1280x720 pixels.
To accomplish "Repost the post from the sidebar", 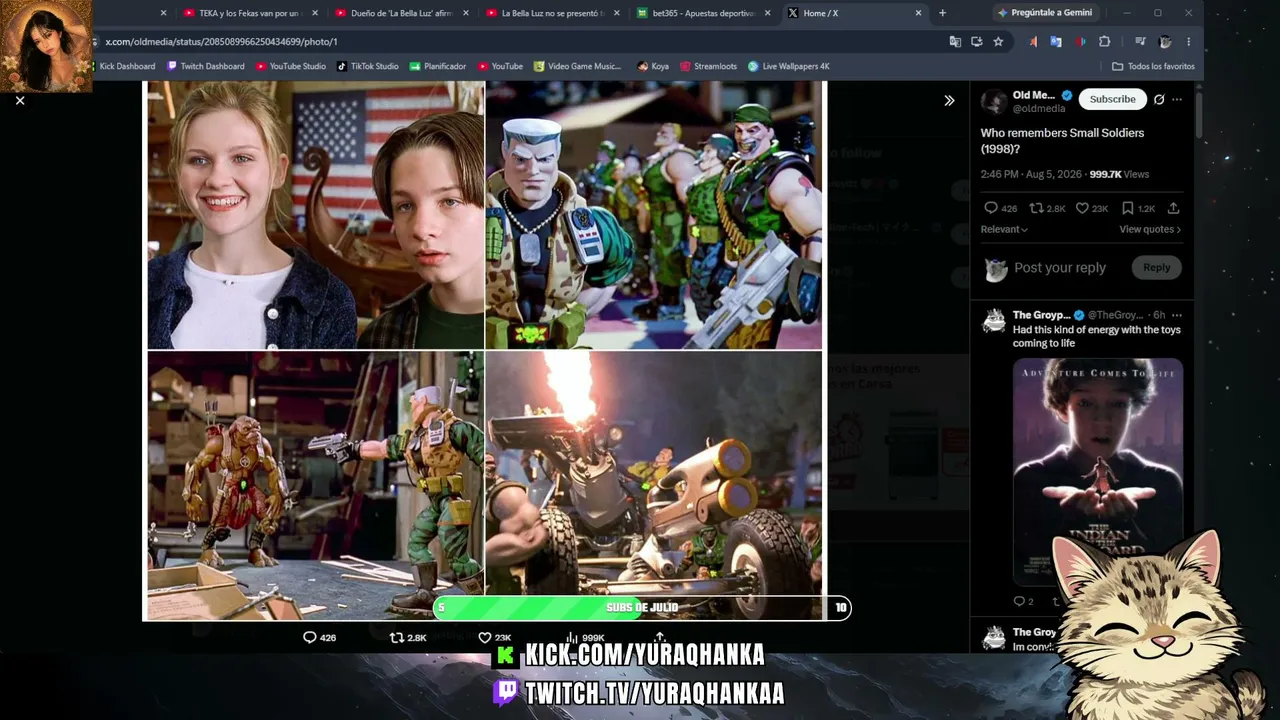I will click(1036, 208).
